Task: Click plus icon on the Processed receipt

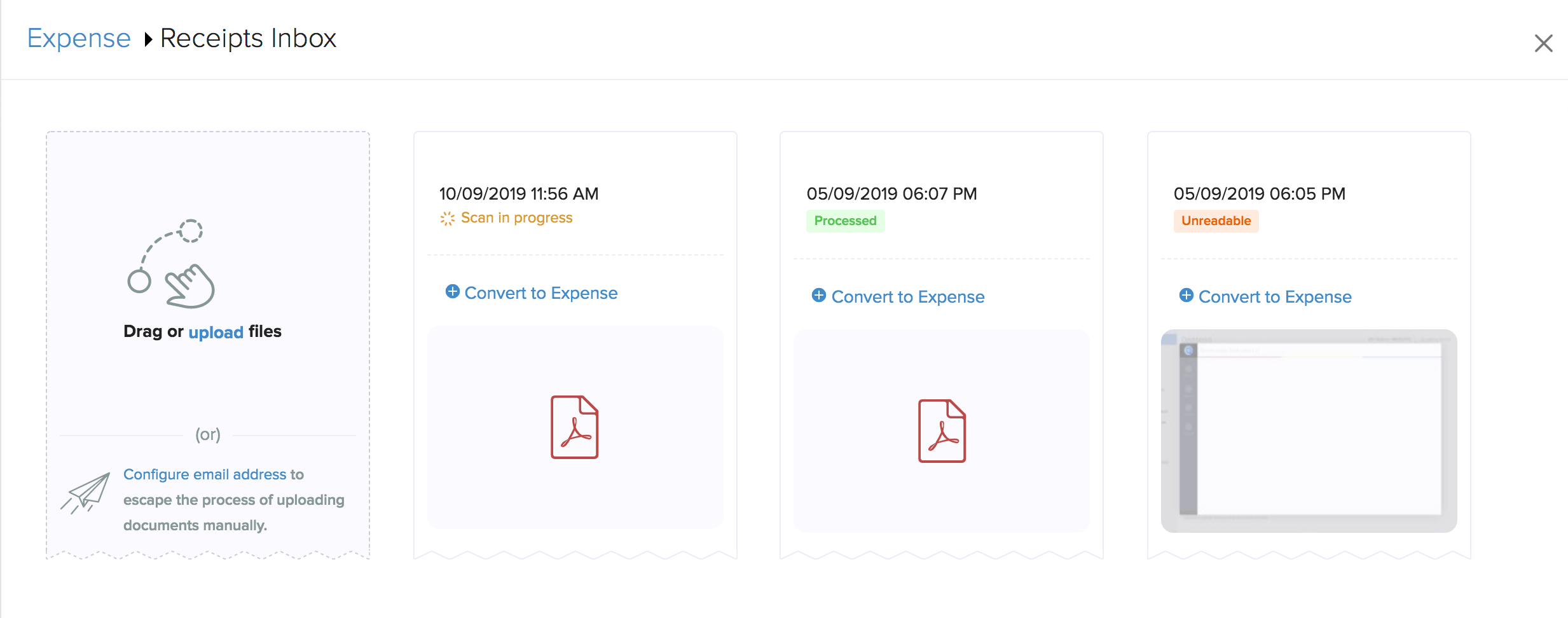Action: [819, 296]
